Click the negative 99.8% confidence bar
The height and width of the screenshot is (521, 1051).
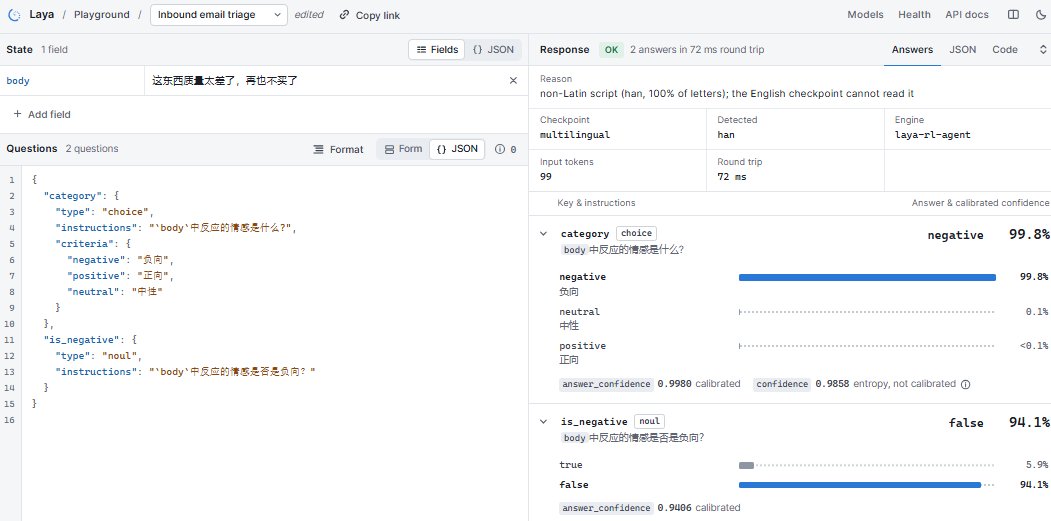867,277
